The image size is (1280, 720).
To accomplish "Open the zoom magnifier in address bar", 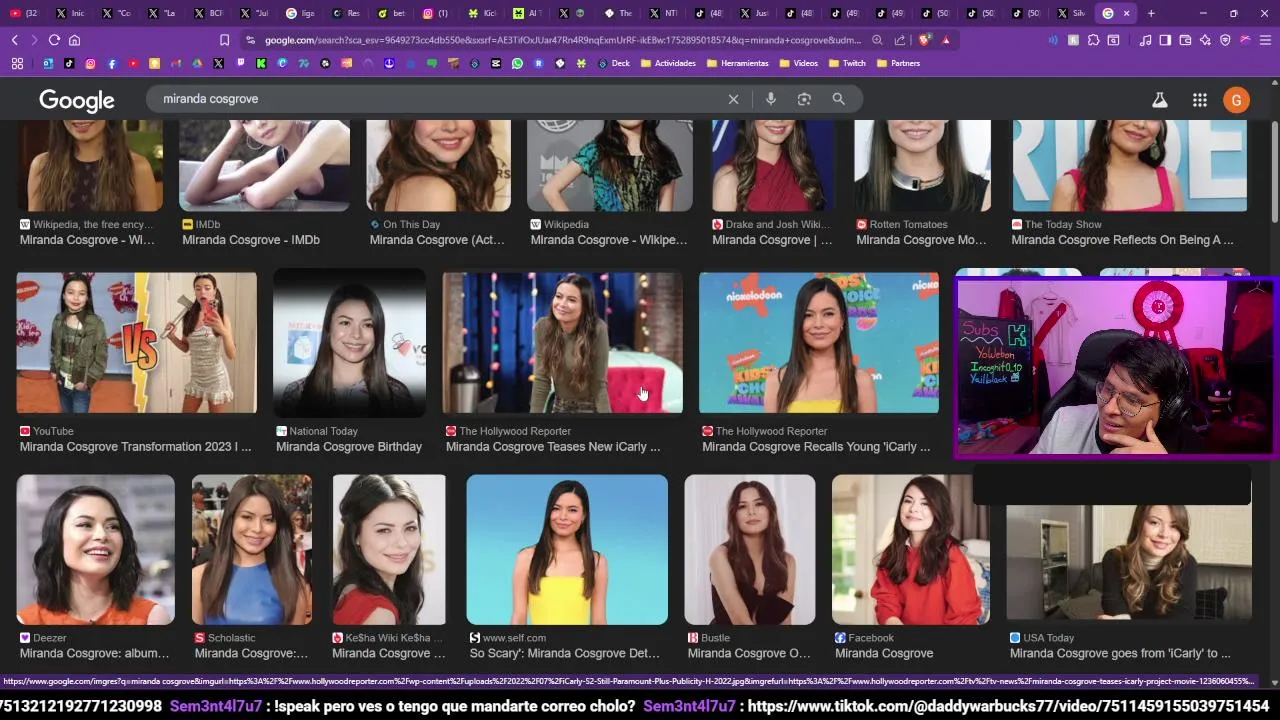I will (x=877, y=40).
